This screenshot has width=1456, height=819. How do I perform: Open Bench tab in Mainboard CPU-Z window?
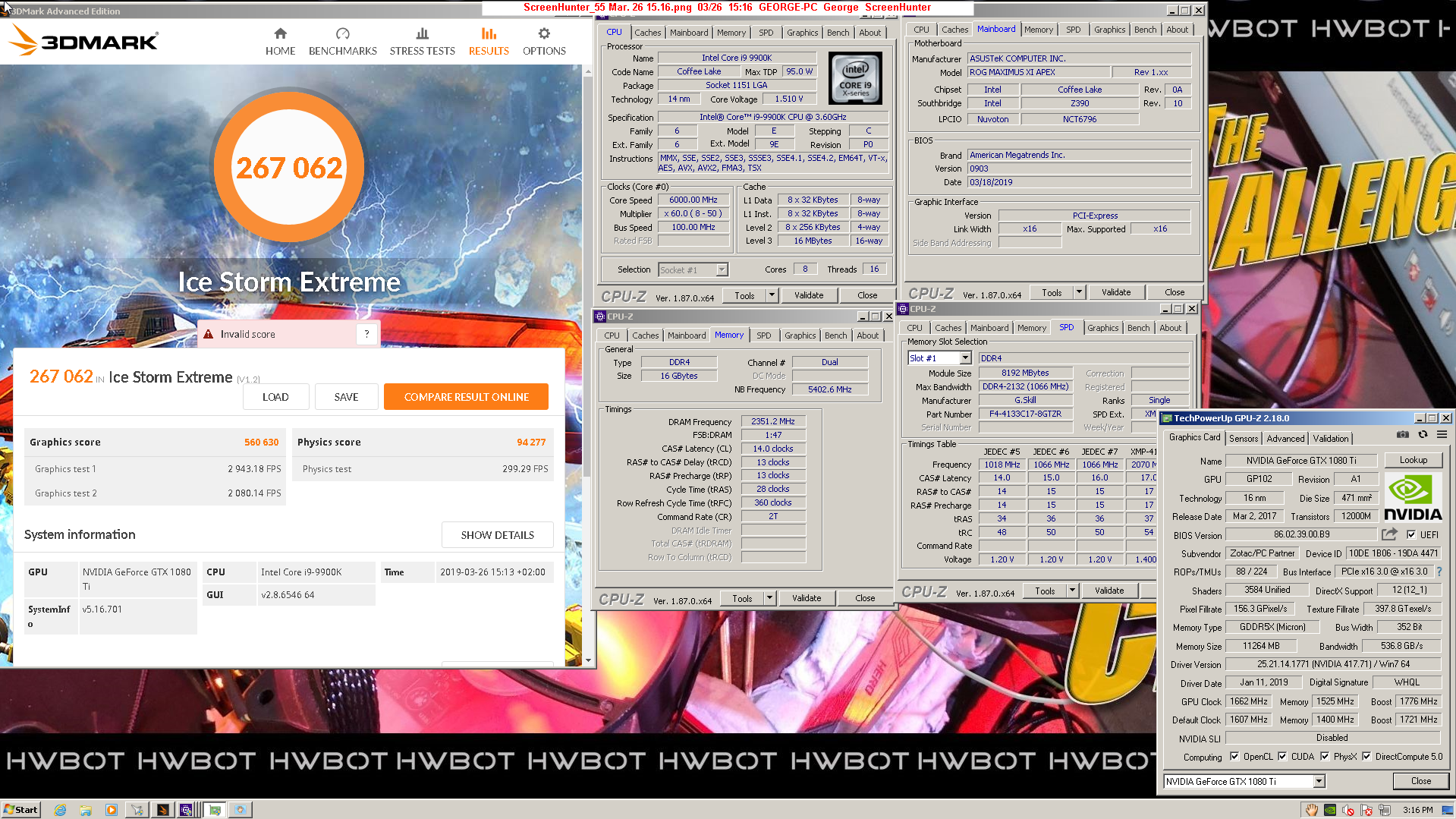click(1145, 30)
